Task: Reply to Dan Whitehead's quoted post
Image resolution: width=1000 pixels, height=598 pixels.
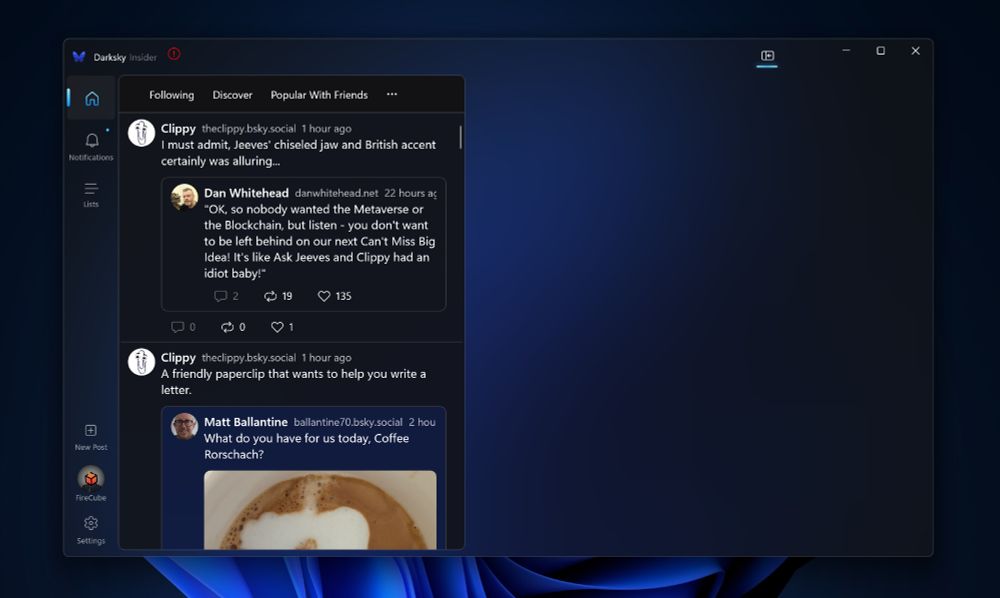Action: tap(226, 296)
